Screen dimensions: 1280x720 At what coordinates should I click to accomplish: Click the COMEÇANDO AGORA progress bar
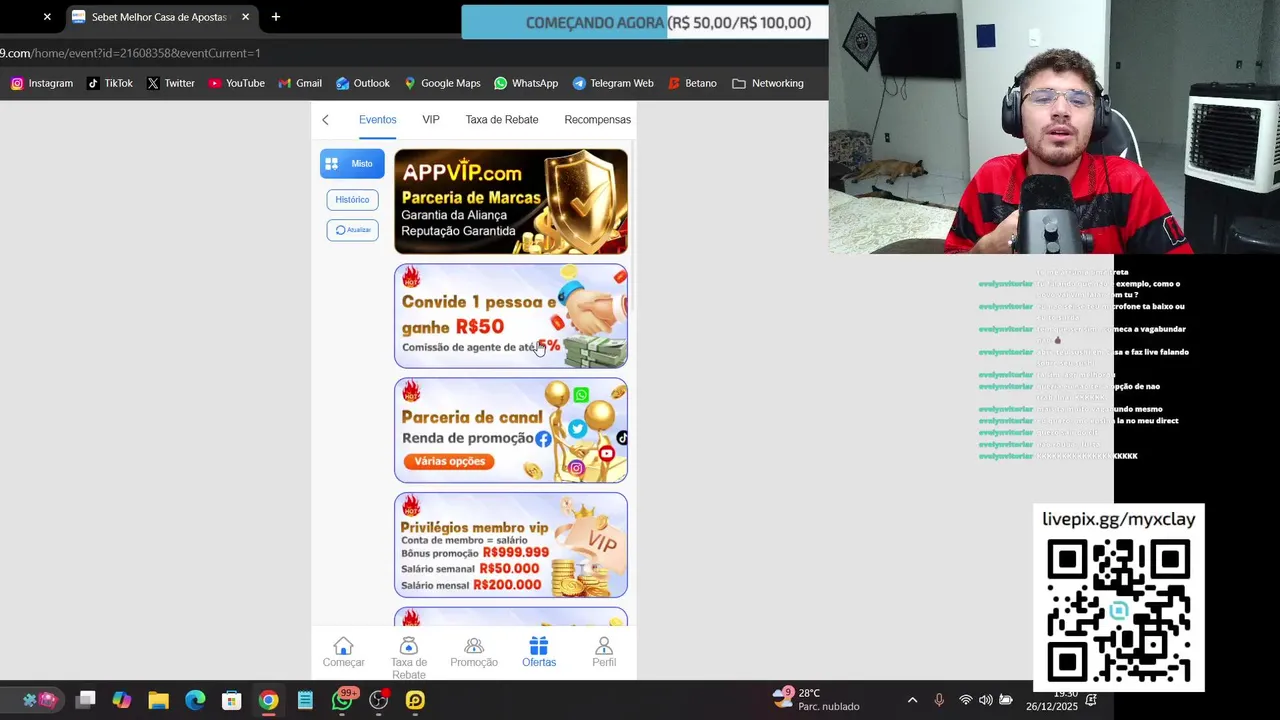pyautogui.click(x=645, y=22)
